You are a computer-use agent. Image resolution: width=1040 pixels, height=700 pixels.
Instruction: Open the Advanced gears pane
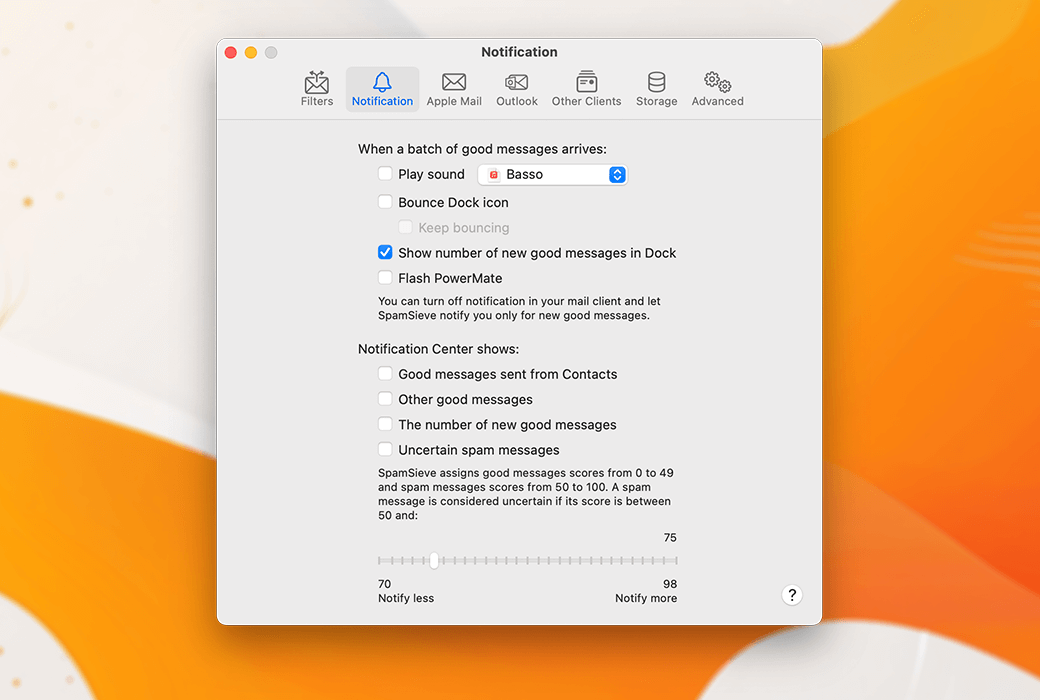coord(717,89)
